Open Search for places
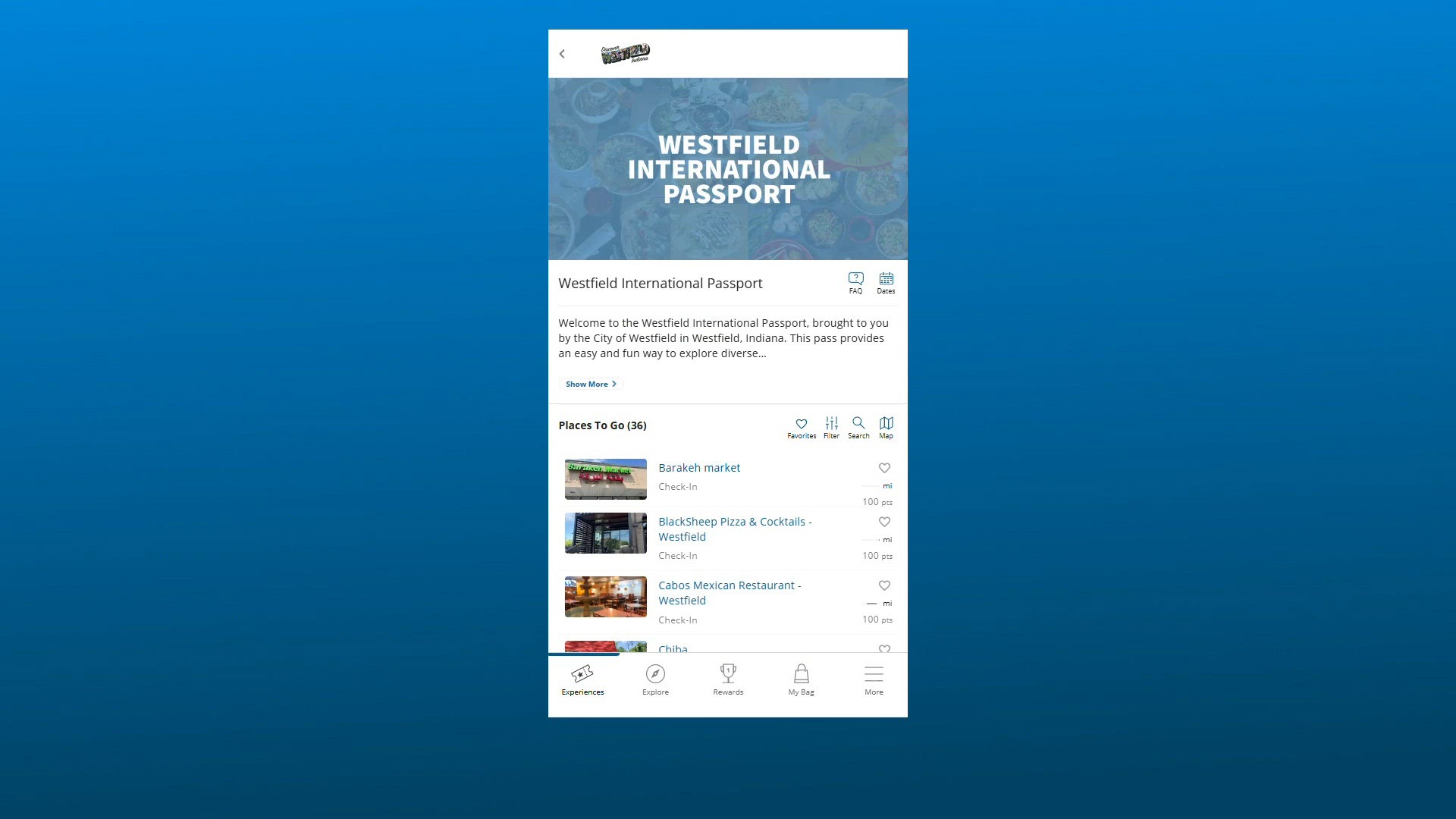 tap(858, 428)
